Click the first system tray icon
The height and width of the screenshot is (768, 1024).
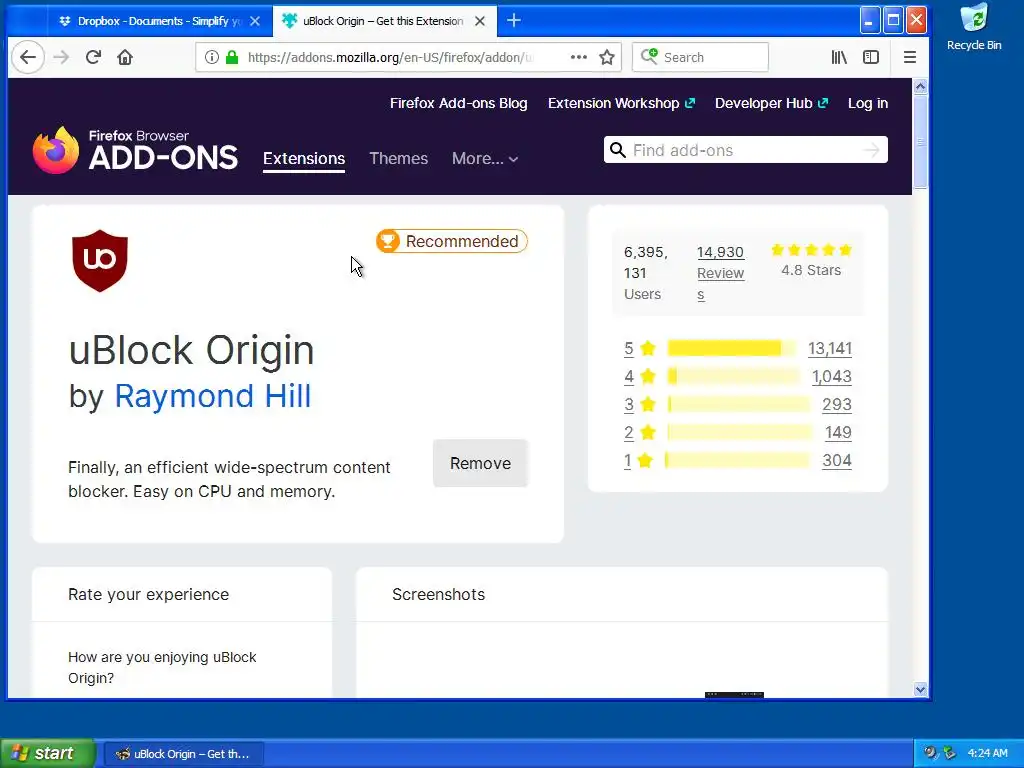[x=930, y=753]
